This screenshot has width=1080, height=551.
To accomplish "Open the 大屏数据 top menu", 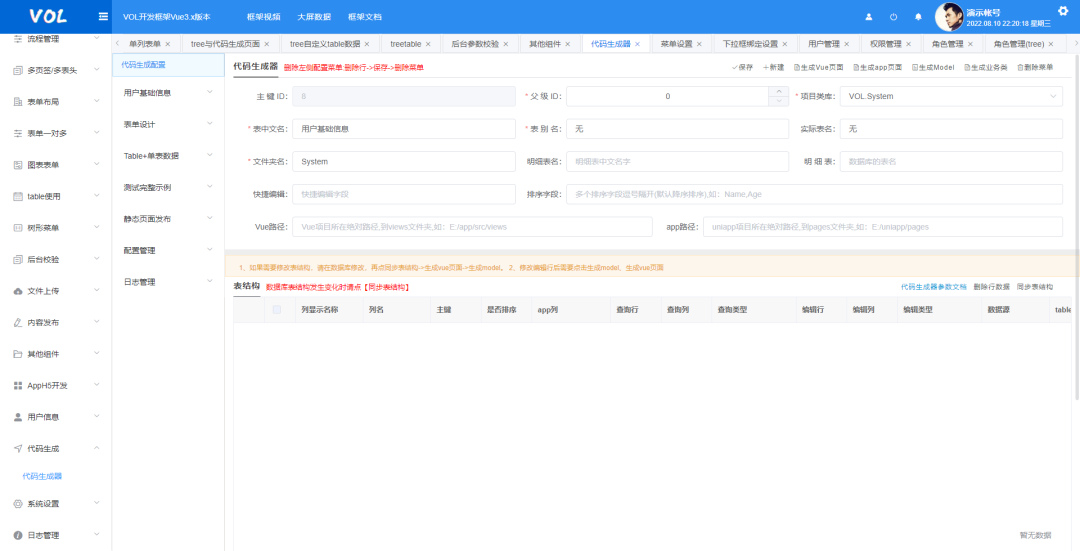I will pos(314,17).
